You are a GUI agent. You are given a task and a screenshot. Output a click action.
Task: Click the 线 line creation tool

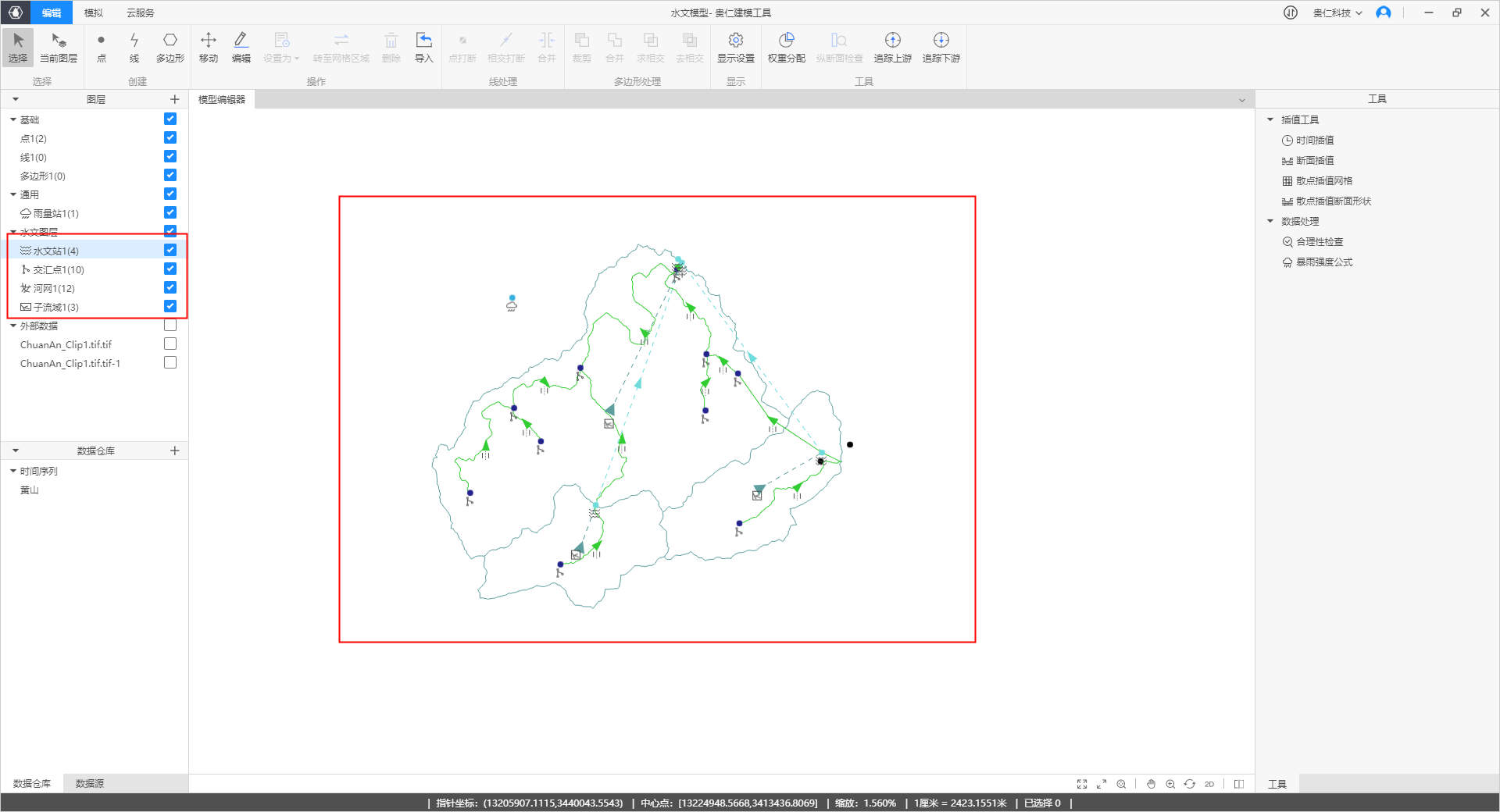click(134, 47)
